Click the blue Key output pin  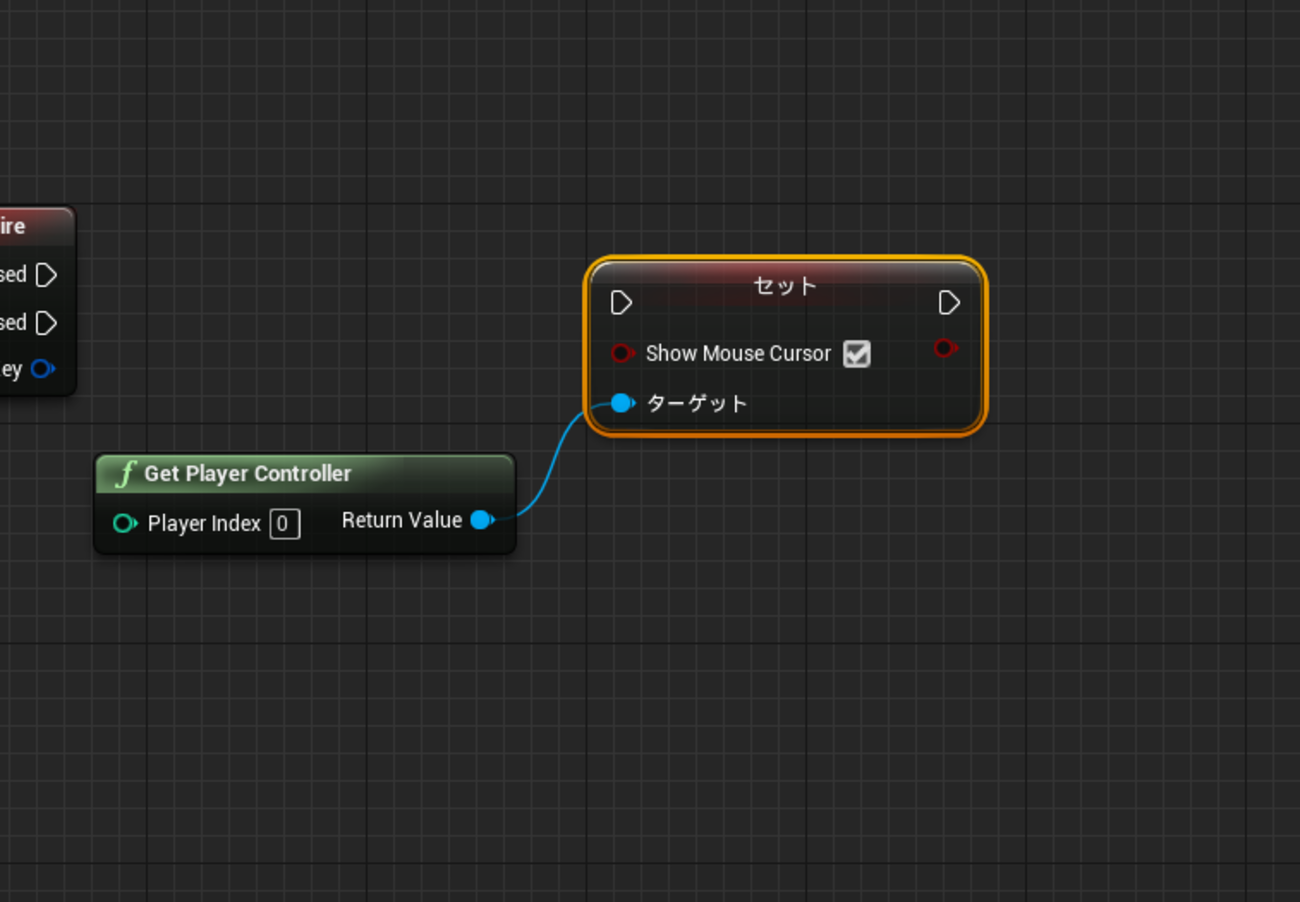(43, 369)
